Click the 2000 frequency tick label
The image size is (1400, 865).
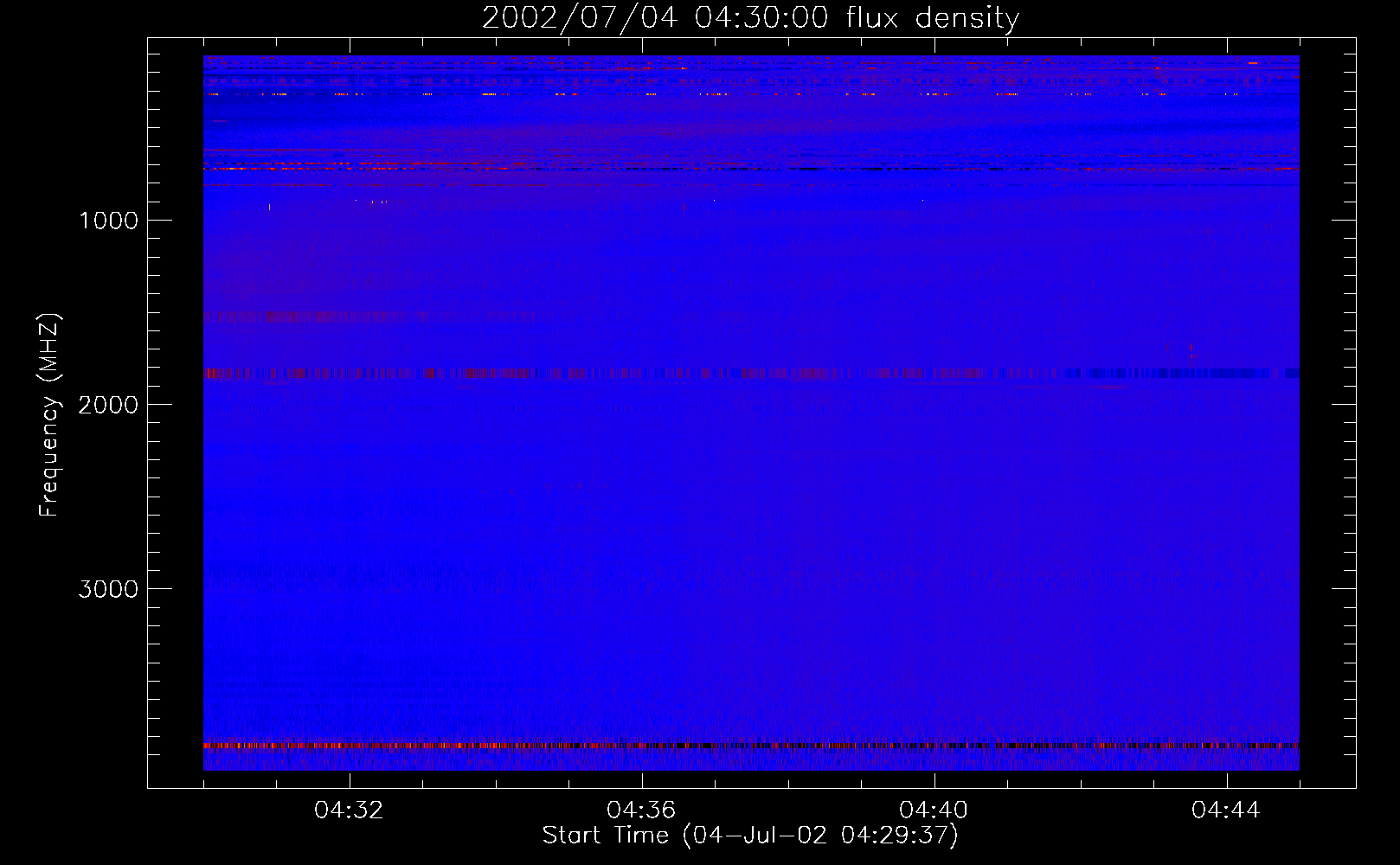[108, 405]
